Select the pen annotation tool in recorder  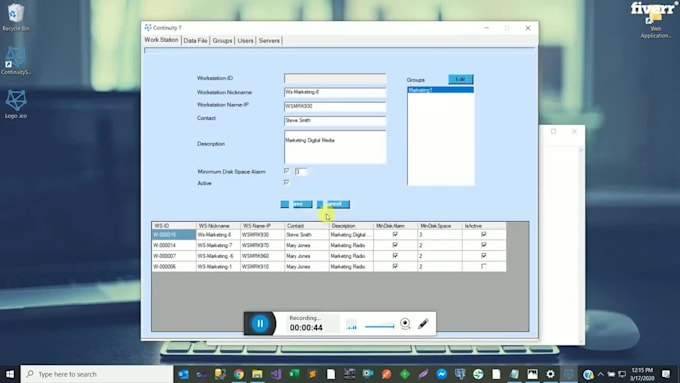[423, 324]
